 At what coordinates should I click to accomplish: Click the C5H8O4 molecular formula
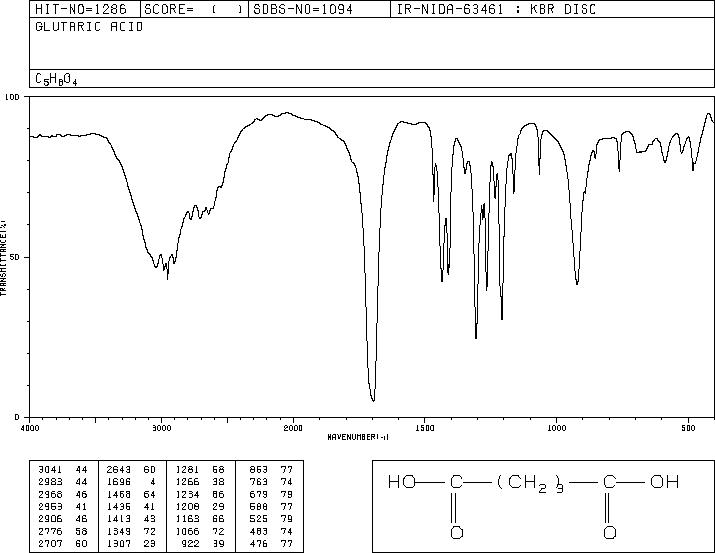pyautogui.click(x=57, y=79)
